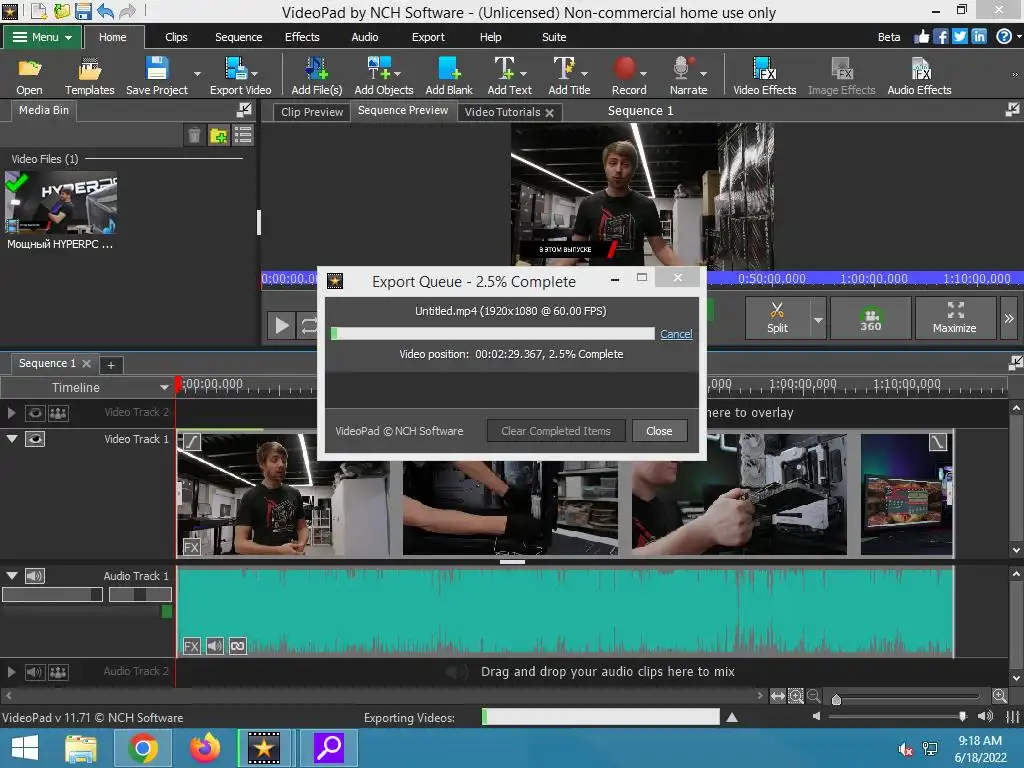Toggle the group icon on Video Track 2
The width and height of the screenshot is (1024, 768).
(x=58, y=413)
